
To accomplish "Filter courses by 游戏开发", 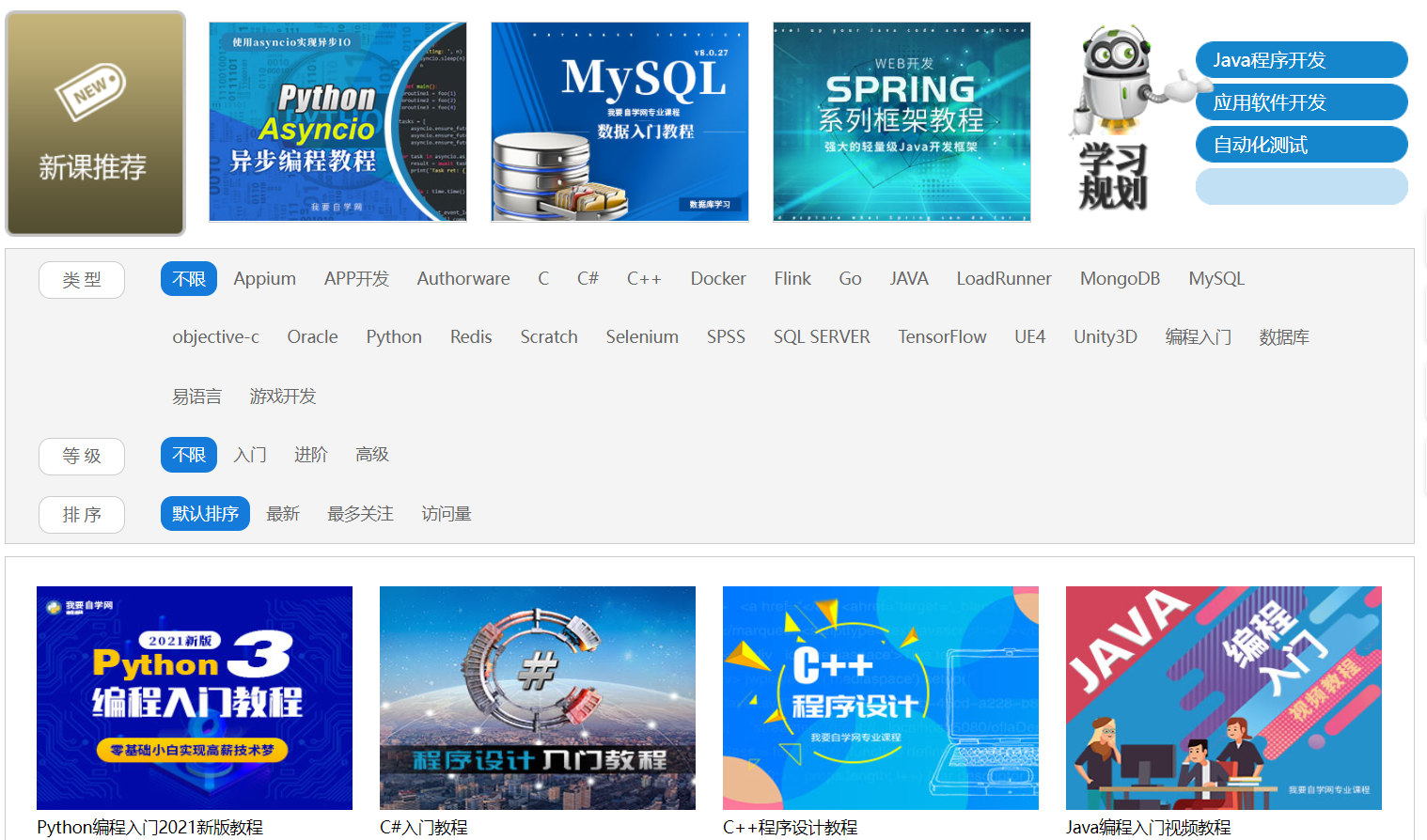I will tap(283, 397).
